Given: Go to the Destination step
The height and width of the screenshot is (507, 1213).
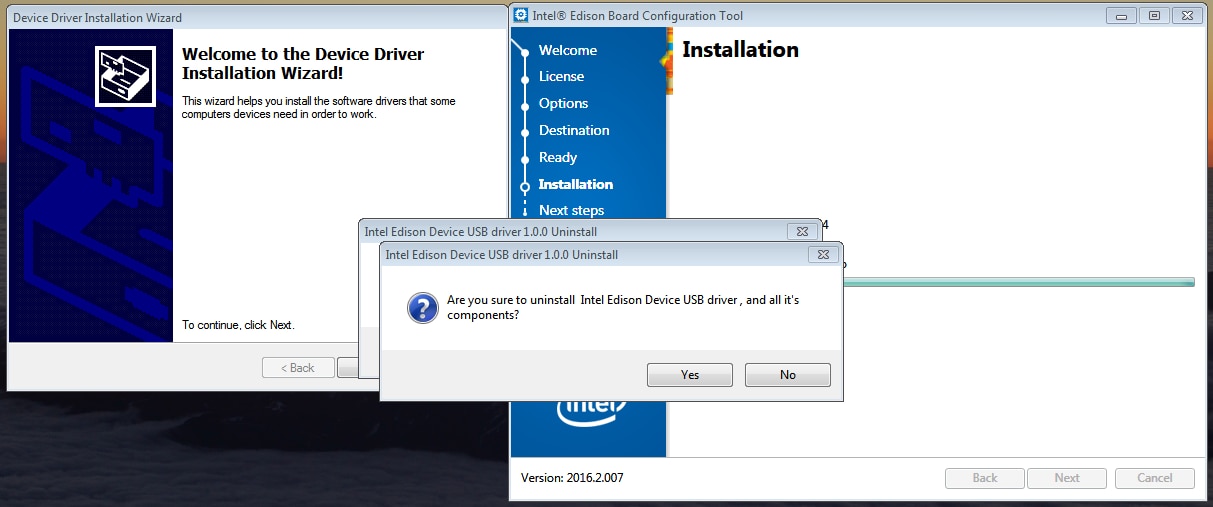Looking at the screenshot, I should click(x=574, y=130).
